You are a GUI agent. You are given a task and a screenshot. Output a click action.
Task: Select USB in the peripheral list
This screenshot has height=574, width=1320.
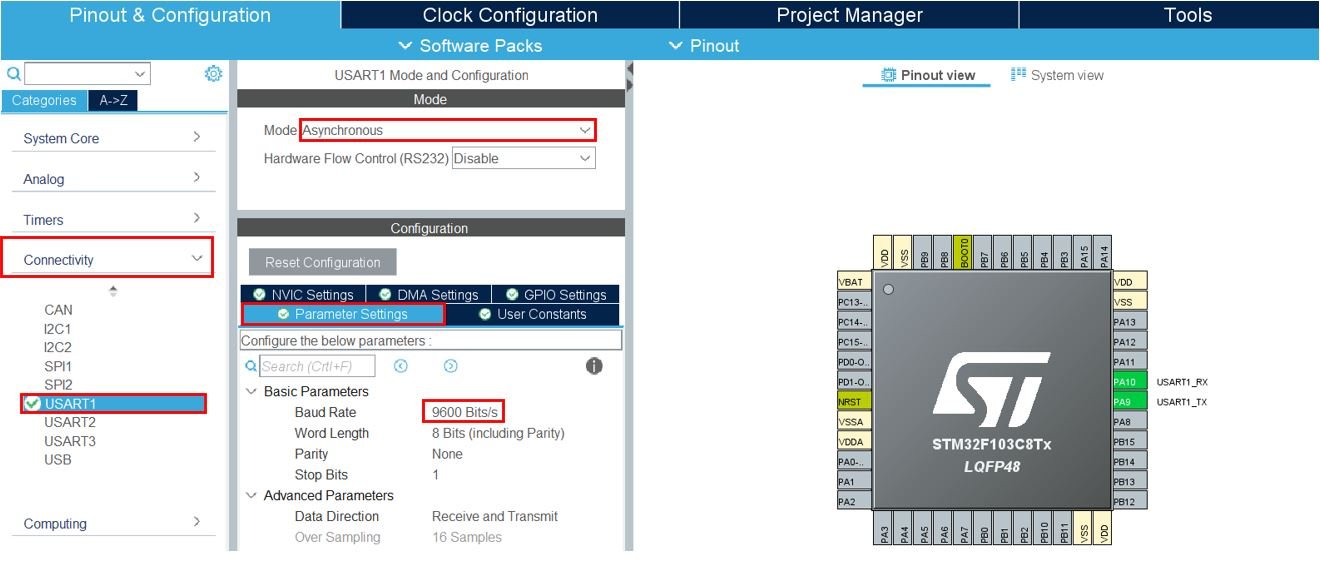[x=58, y=460]
